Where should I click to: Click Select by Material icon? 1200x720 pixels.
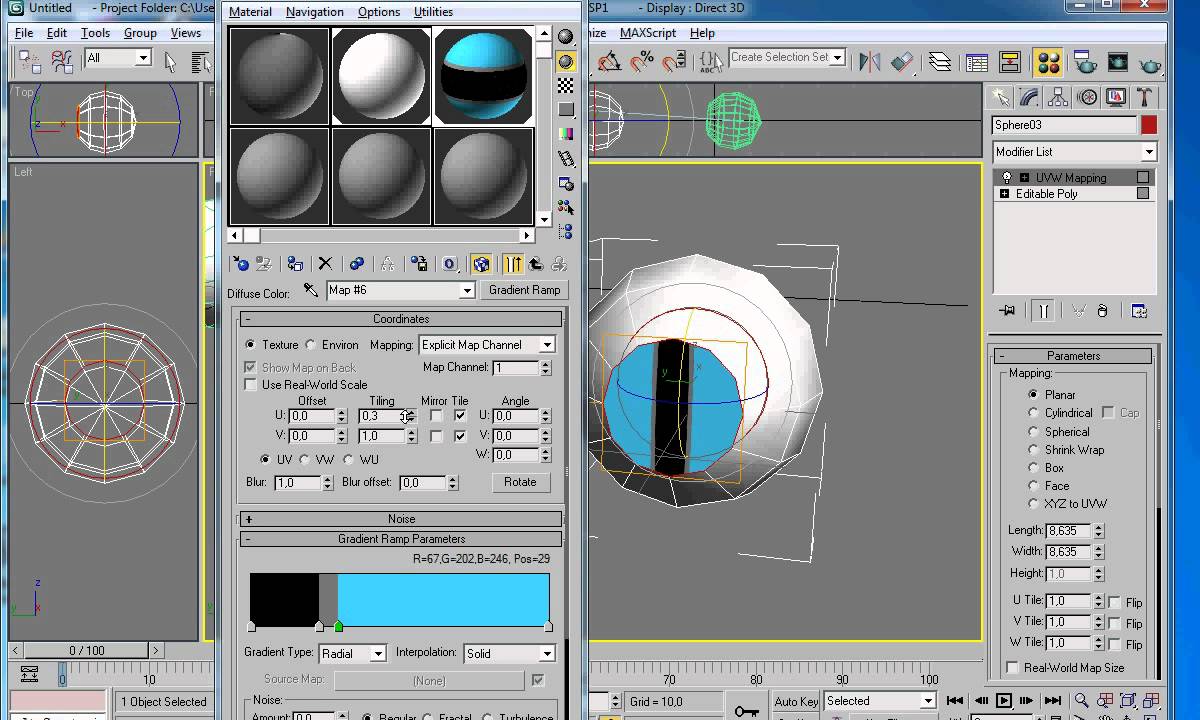tap(566, 208)
